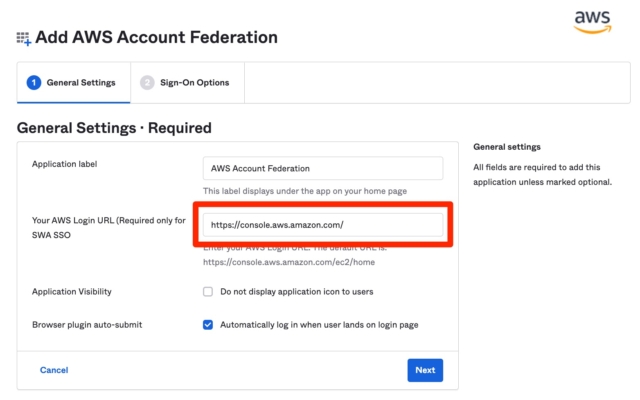The image size is (640, 400).
Task: Select the blue step 1 circle
Action: coord(34,82)
